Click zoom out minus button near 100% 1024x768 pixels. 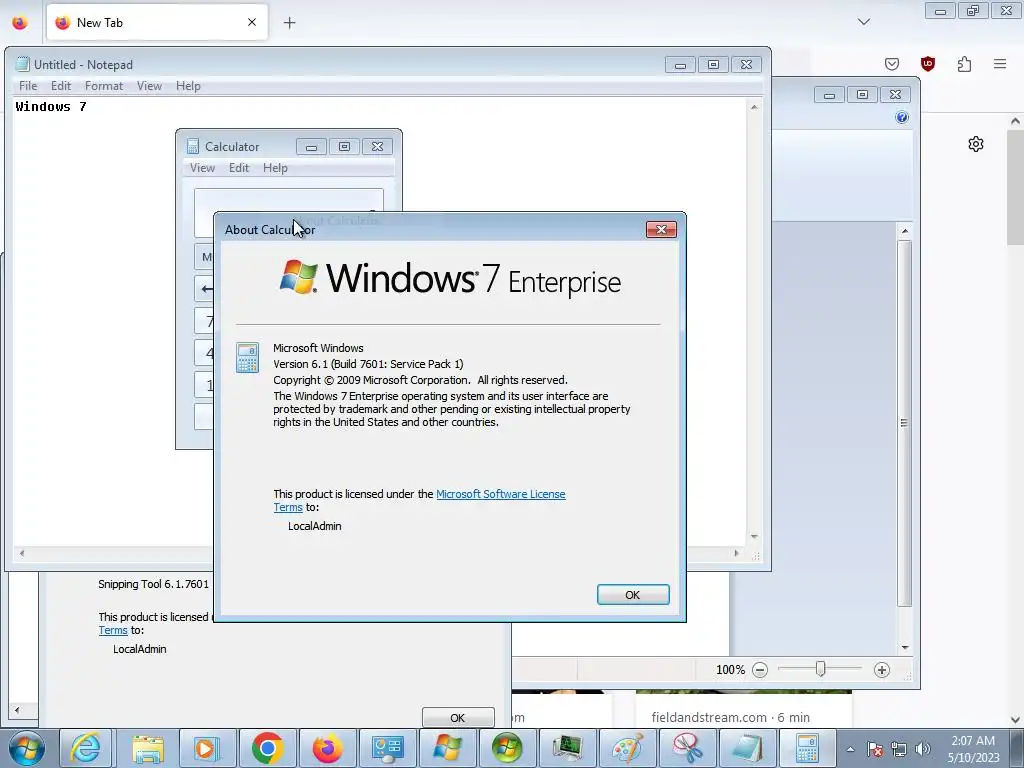pyautogui.click(x=760, y=669)
